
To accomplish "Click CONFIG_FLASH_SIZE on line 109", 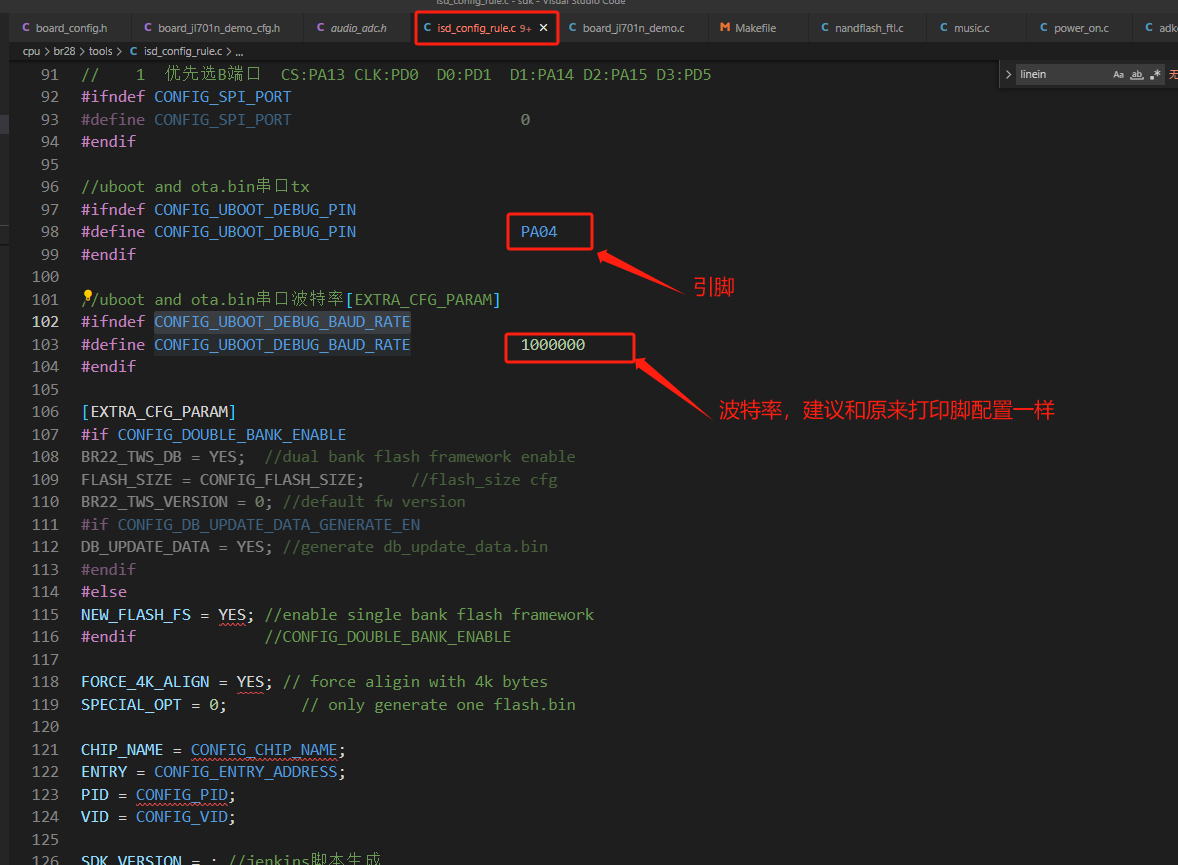I will (x=277, y=479).
